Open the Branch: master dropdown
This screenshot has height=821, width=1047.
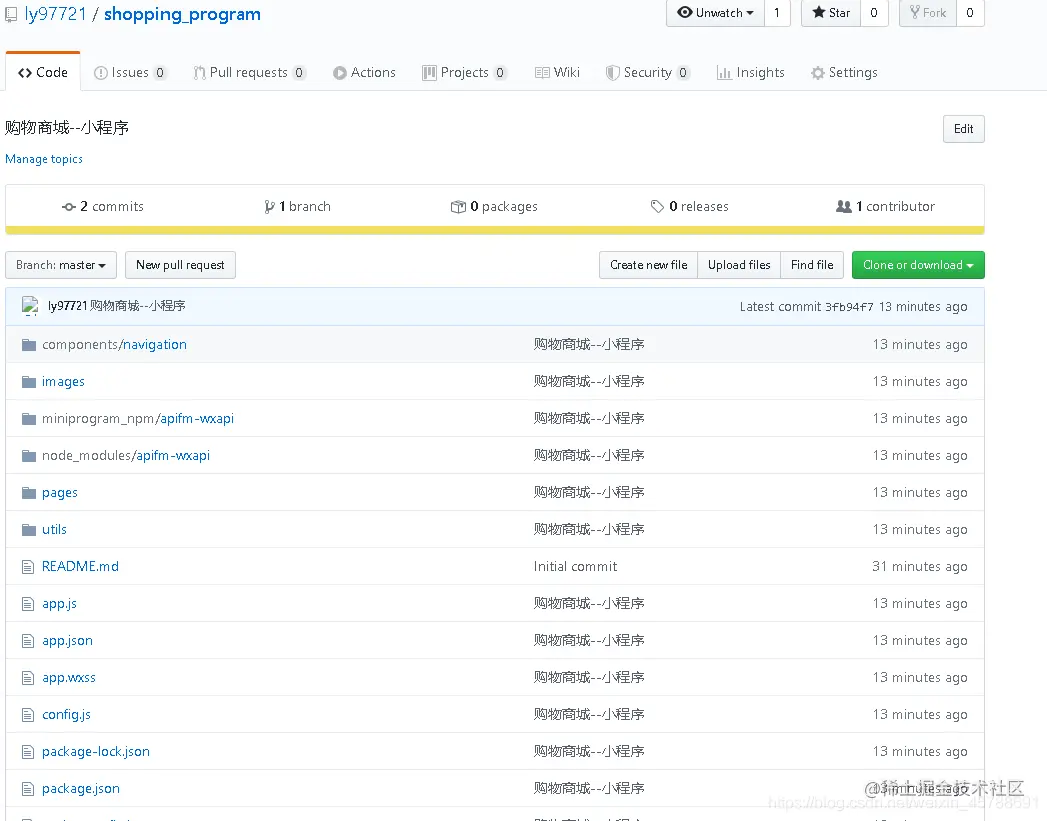pos(61,265)
